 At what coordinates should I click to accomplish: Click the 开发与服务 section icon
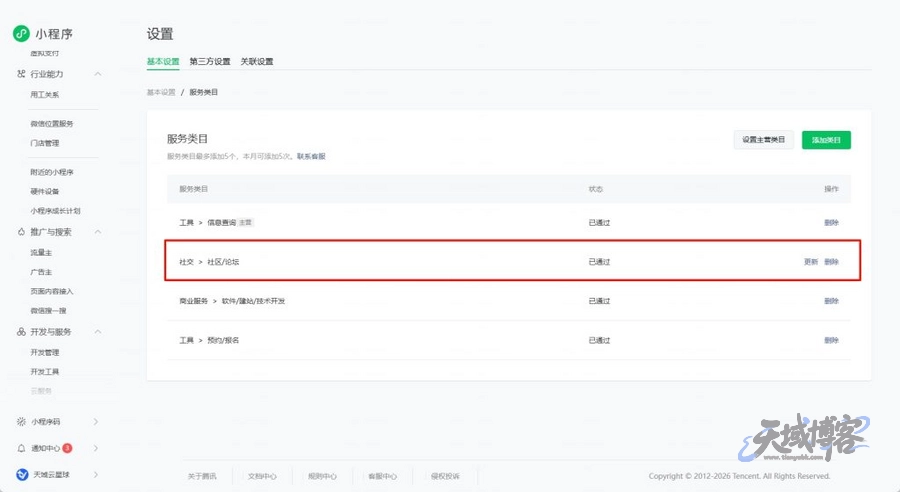click(21, 332)
